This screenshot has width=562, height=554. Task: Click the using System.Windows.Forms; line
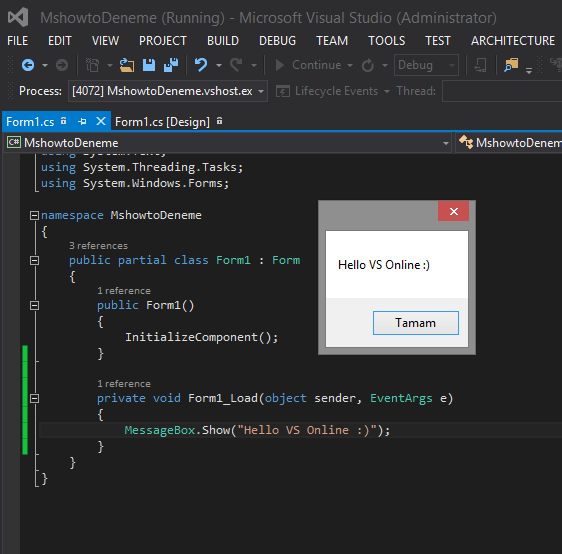coord(135,183)
